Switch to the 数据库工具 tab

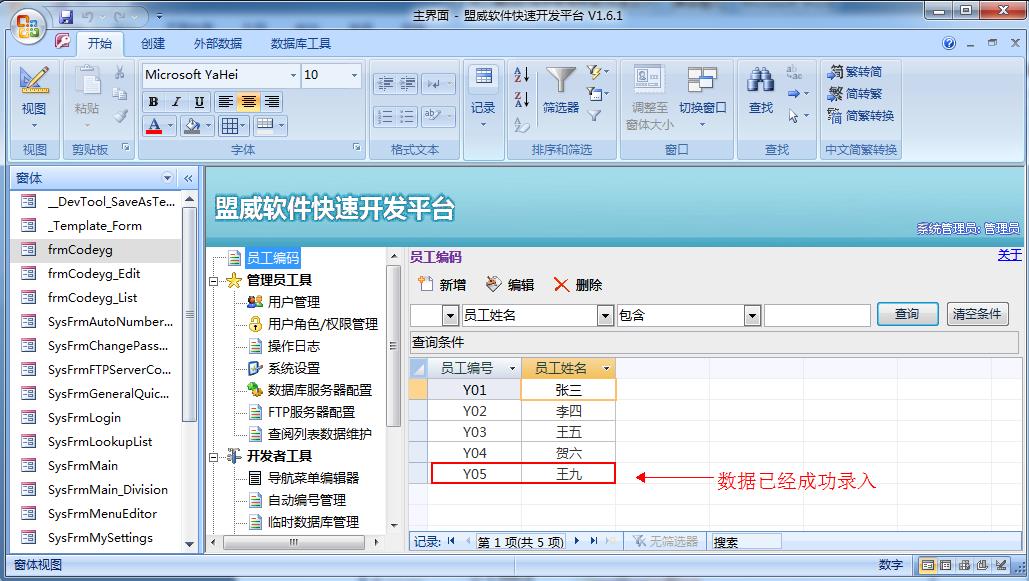click(301, 43)
